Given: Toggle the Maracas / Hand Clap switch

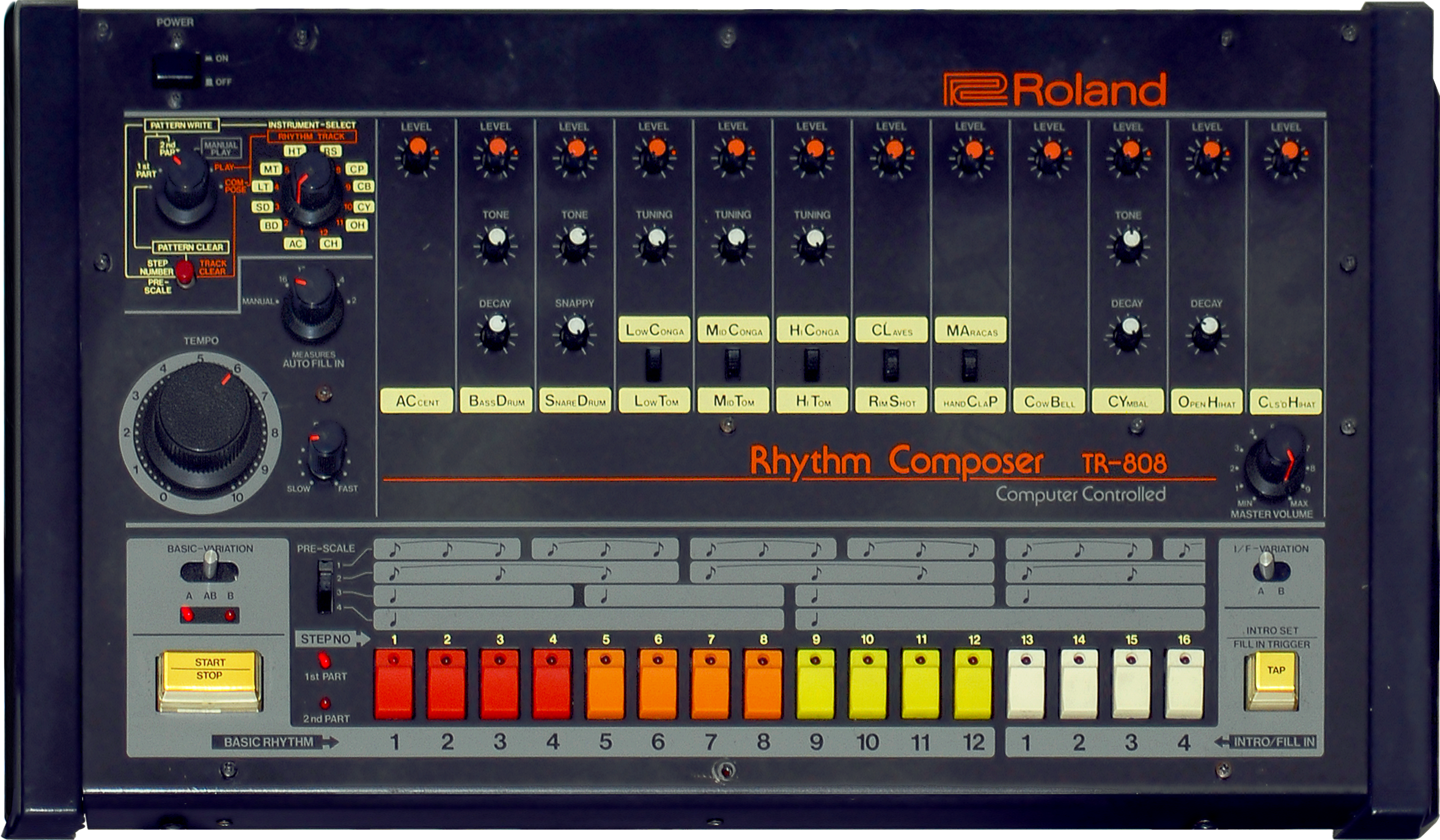Looking at the screenshot, I should point(969,363).
